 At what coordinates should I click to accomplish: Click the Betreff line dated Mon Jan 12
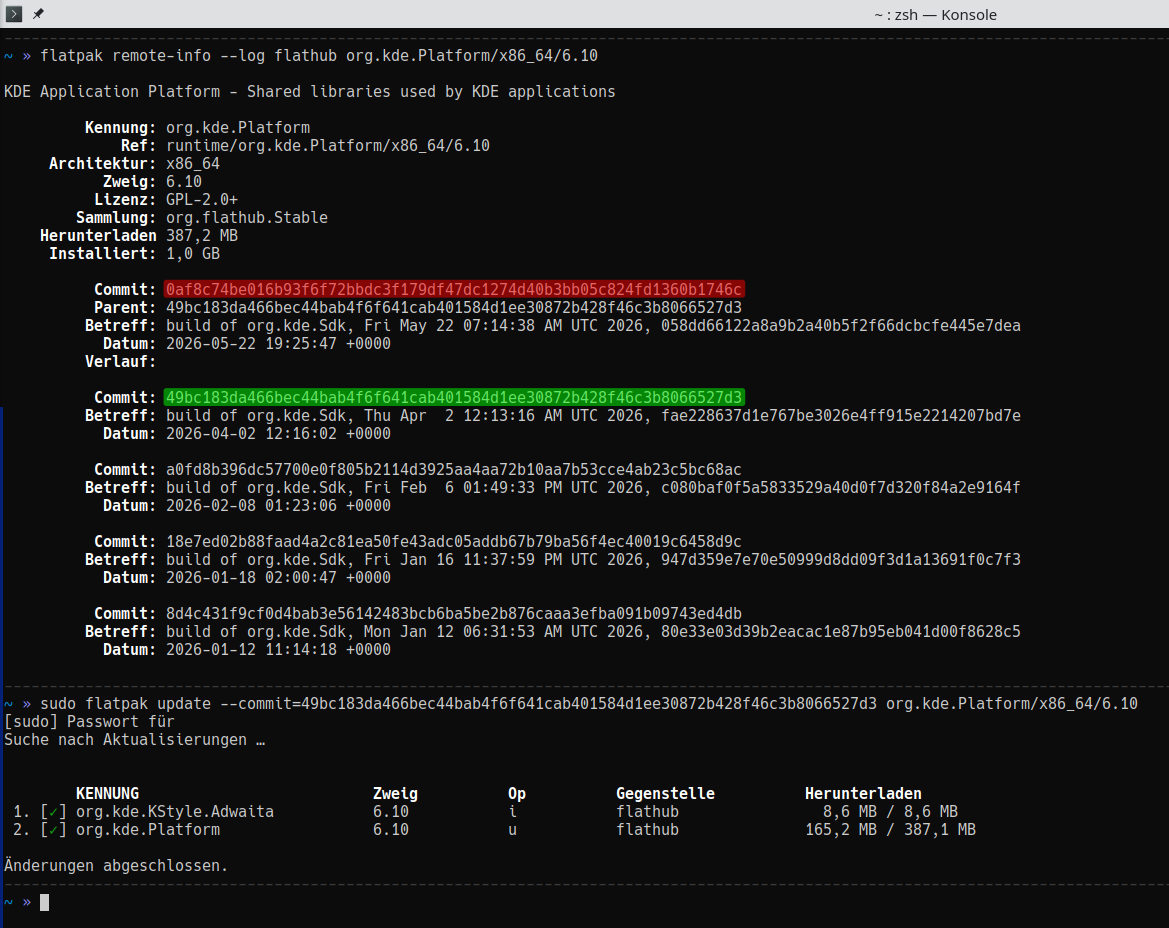click(x=593, y=631)
